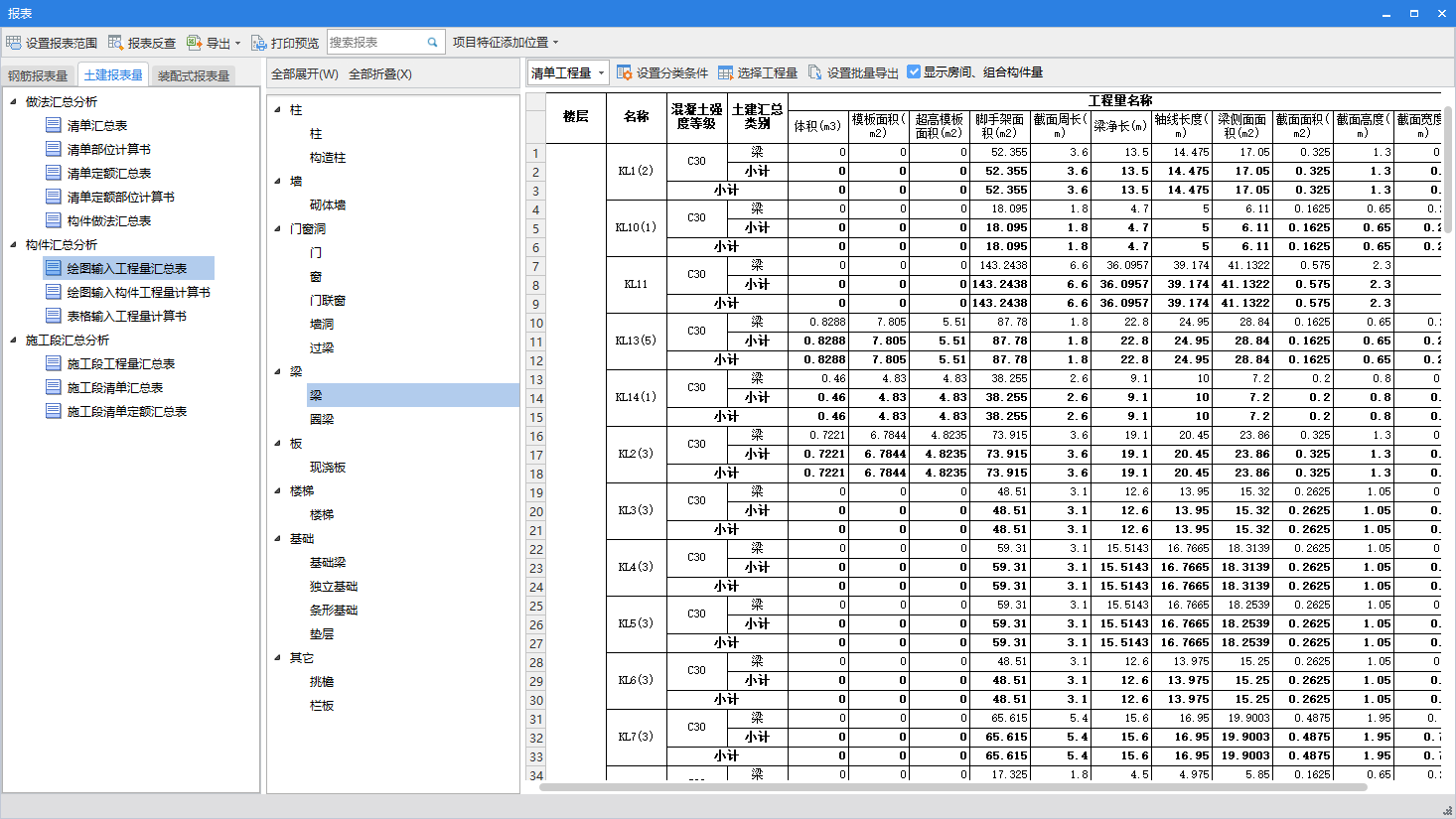Click the 清单部位计算书 report icon
1456x819 pixels.
click(x=54, y=149)
